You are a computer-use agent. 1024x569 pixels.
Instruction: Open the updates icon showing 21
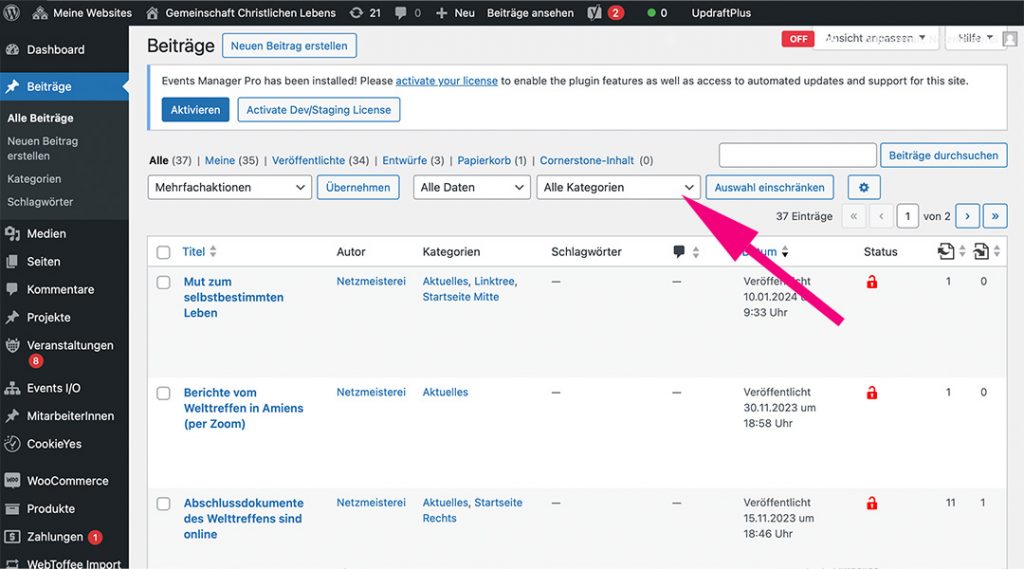(365, 13)
